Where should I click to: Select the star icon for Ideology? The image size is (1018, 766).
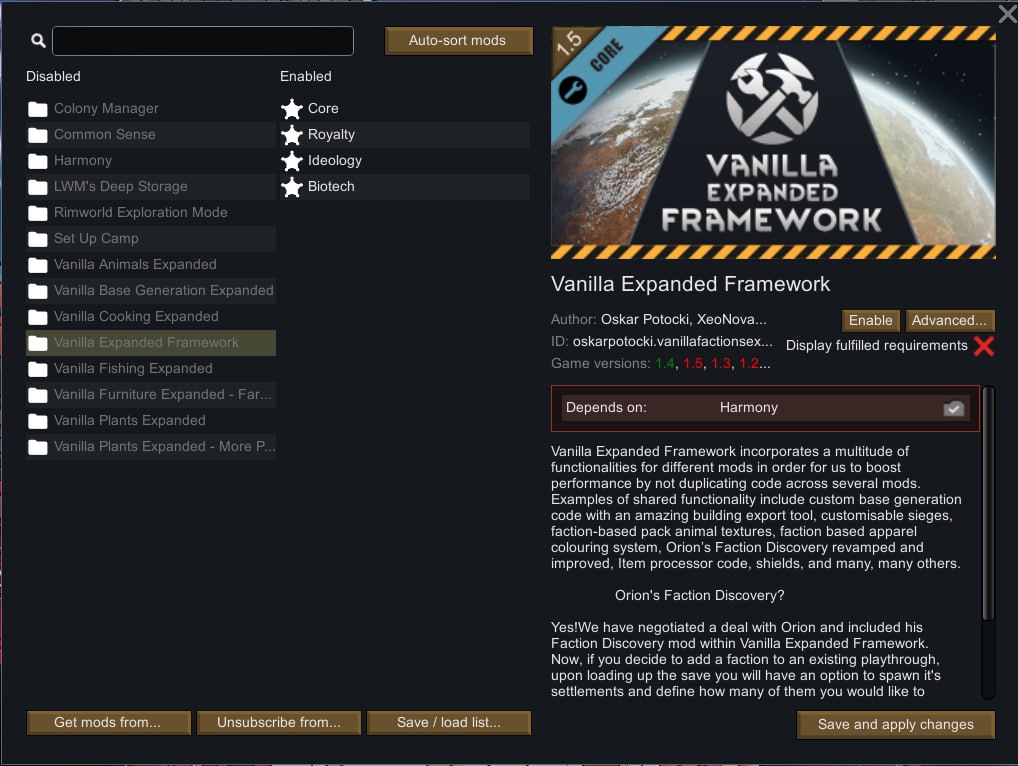[x=290, y=160]
